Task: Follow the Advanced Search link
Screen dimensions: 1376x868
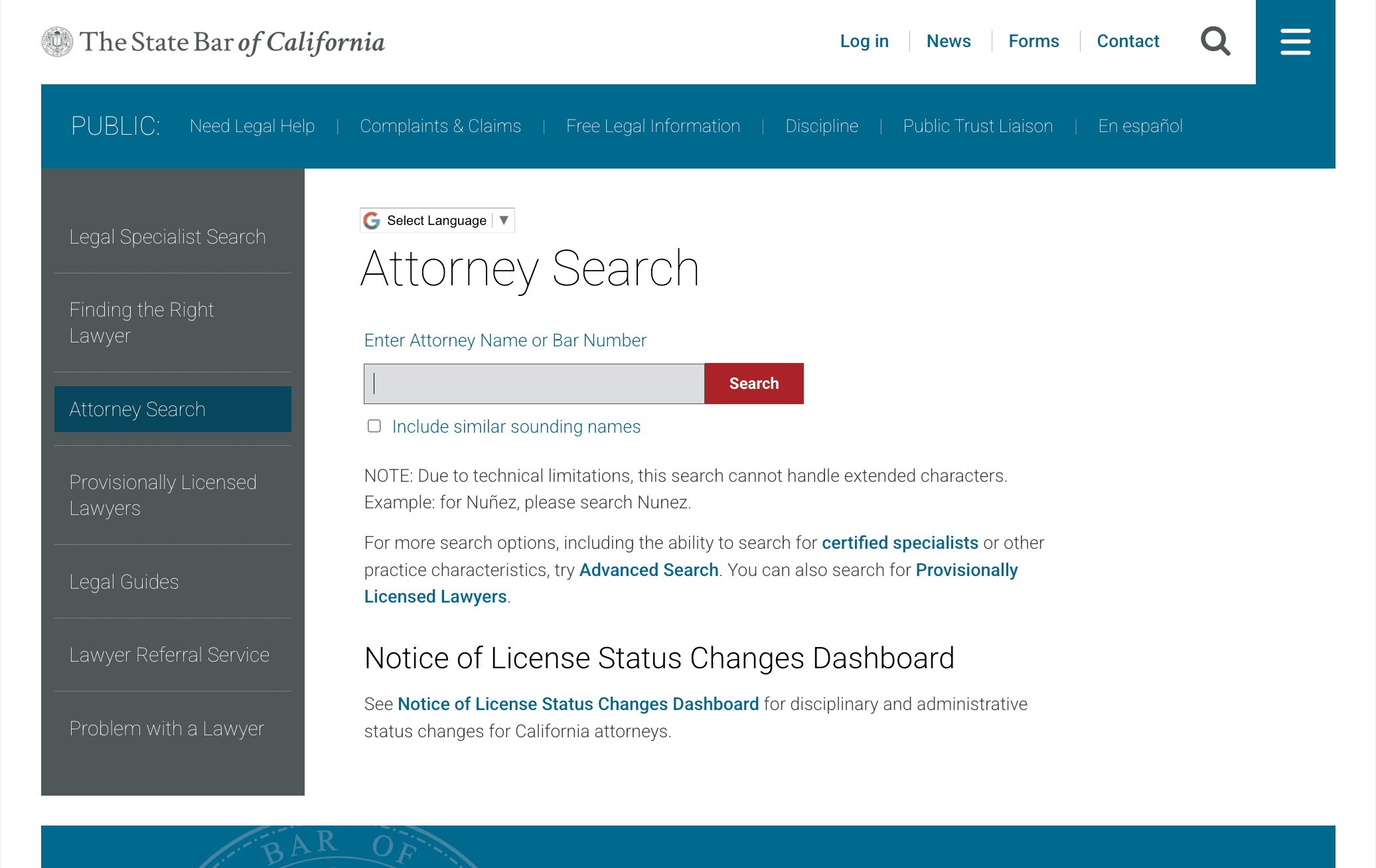Action: pyautogui.click(x=649, y=570)
